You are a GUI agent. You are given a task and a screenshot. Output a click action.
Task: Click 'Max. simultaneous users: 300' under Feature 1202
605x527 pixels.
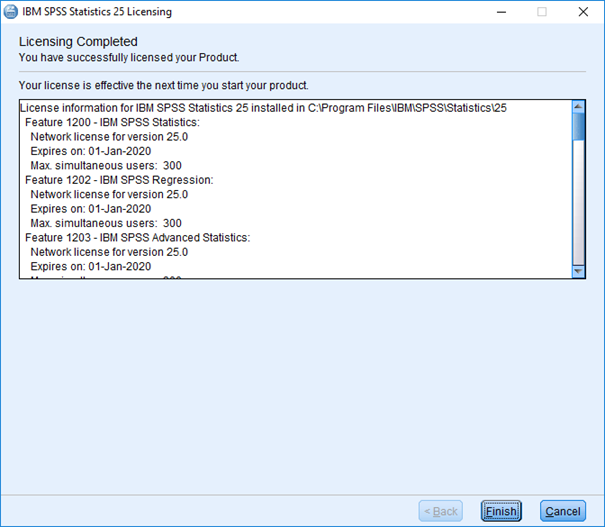[x=106, y=223]
